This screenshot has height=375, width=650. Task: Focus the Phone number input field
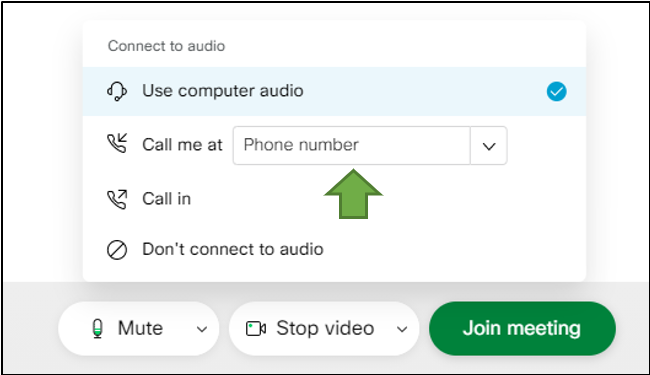352,145
